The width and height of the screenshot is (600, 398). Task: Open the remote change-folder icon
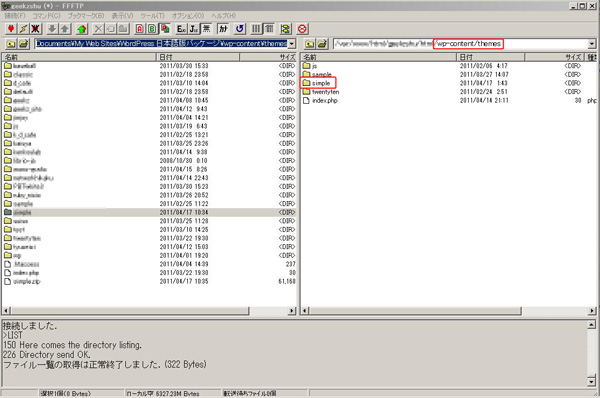(x=322, y=44)
